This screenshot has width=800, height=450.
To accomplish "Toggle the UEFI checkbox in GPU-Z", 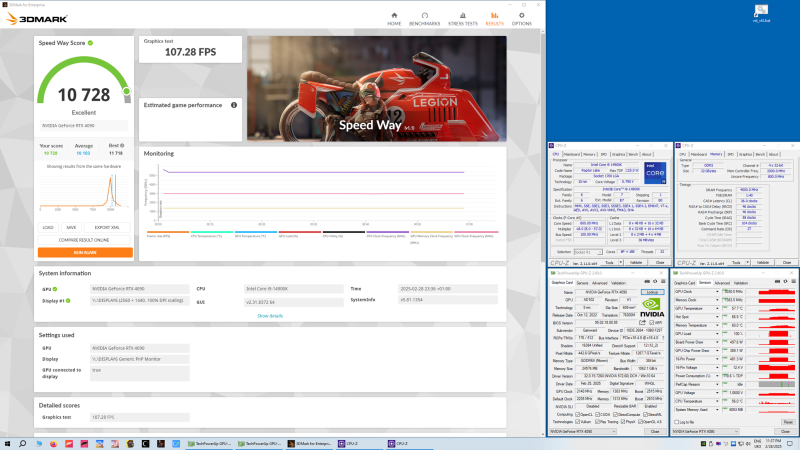I will pos(653,322).
